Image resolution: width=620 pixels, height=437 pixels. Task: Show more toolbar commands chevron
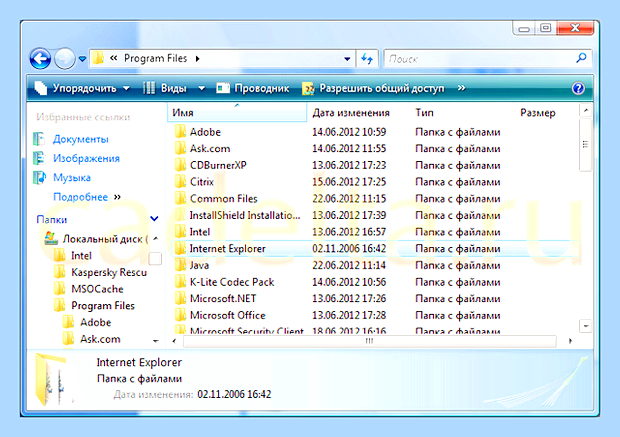461,88
